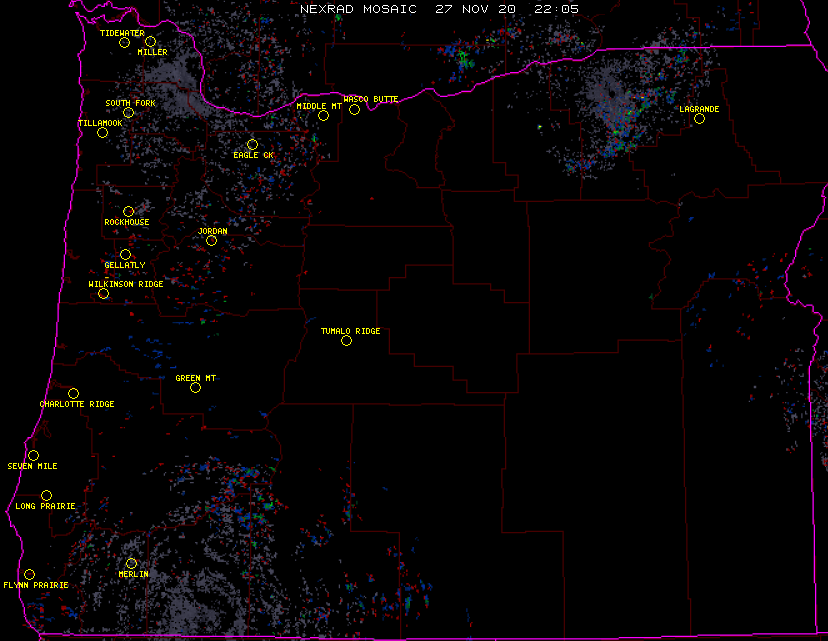The height and width of the screenshot is (641, 828).
Task: Click the Gellatly station circle
Action: (125, 255)
